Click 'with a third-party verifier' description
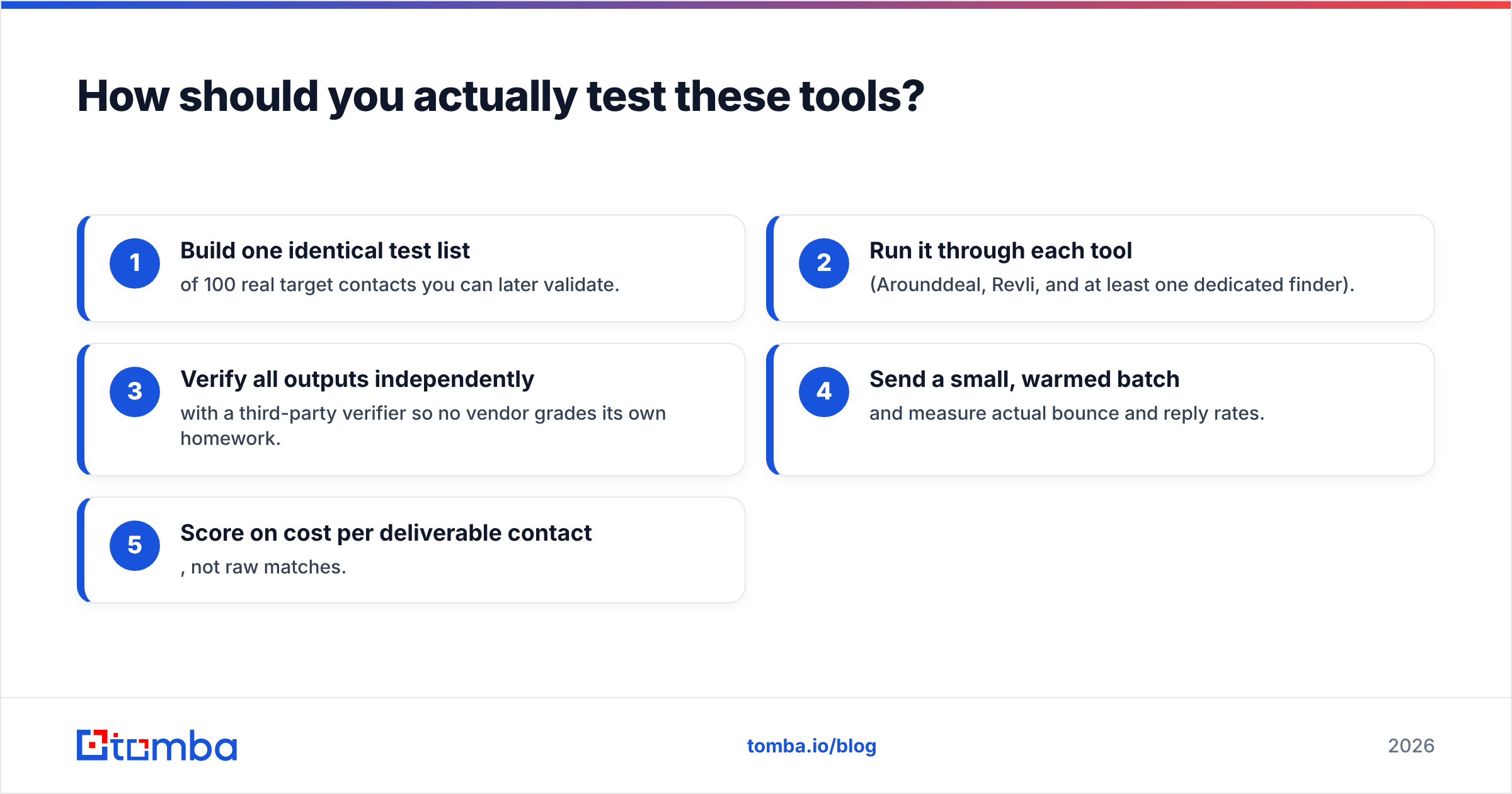The image size is (1512, 794). [423, 426]
